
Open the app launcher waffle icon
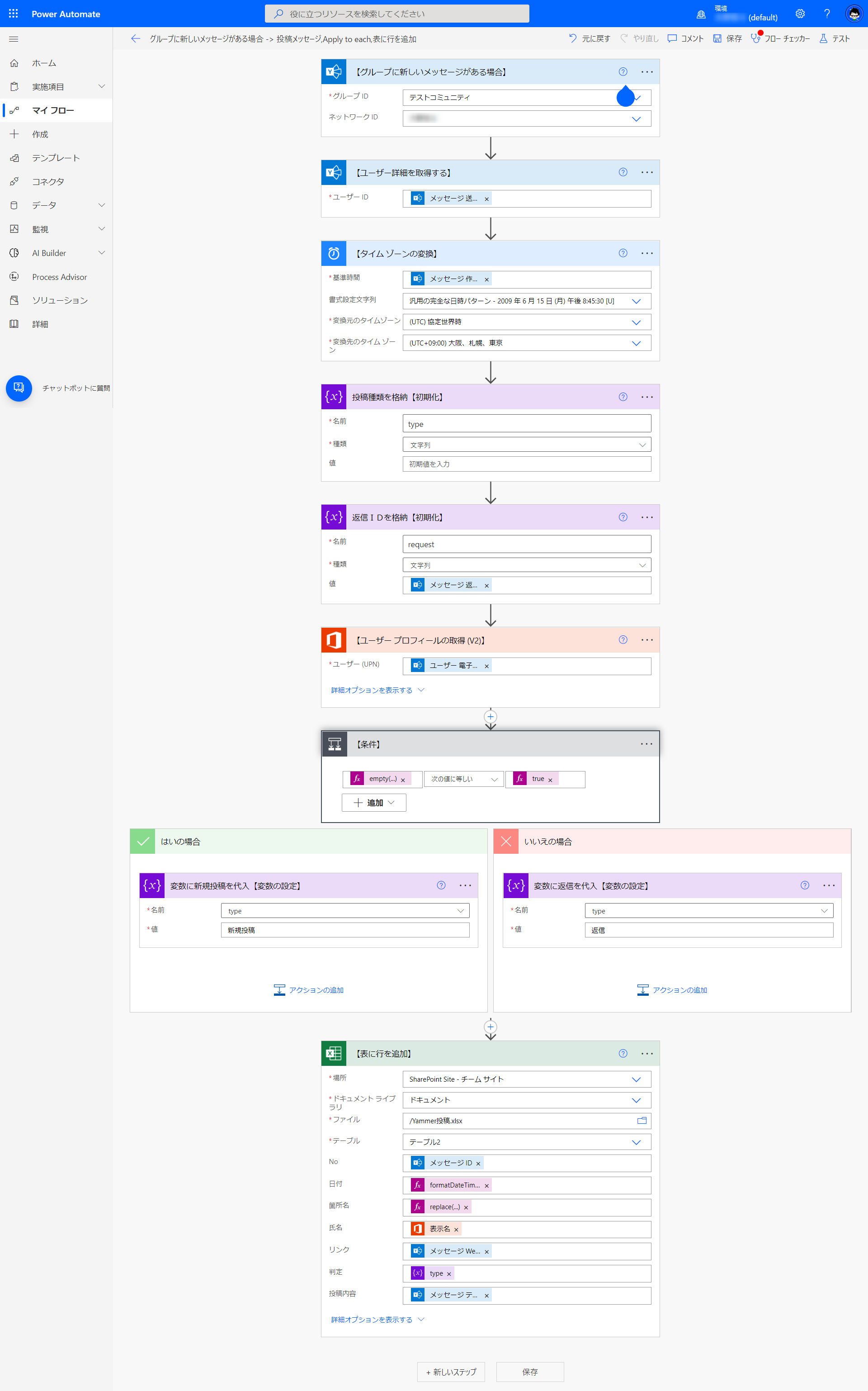13,13
